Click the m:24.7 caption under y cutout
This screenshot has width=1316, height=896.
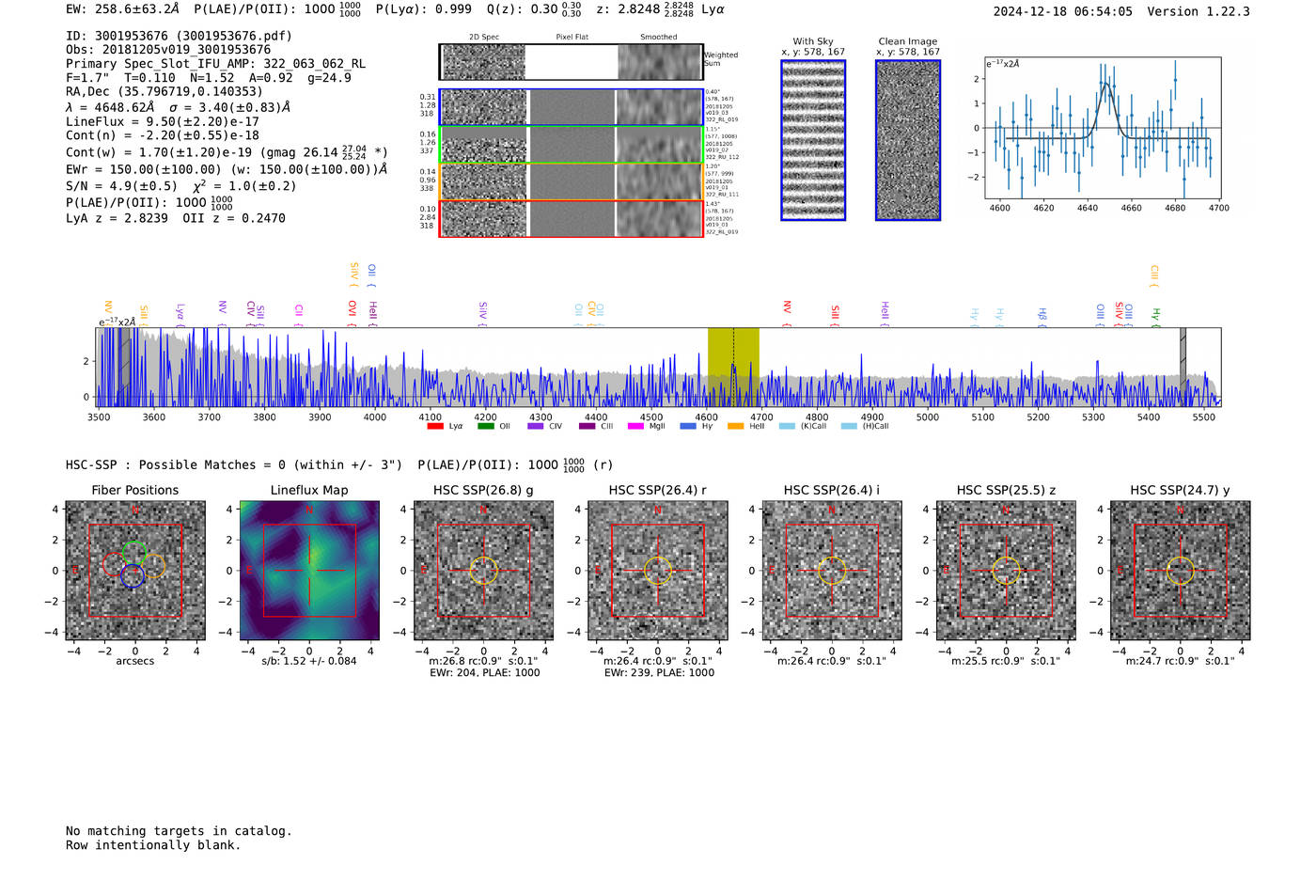1181,661
